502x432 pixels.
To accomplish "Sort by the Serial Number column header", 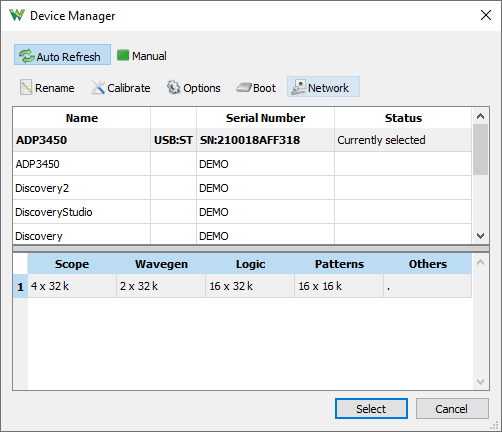I will (x=265, y=118).
